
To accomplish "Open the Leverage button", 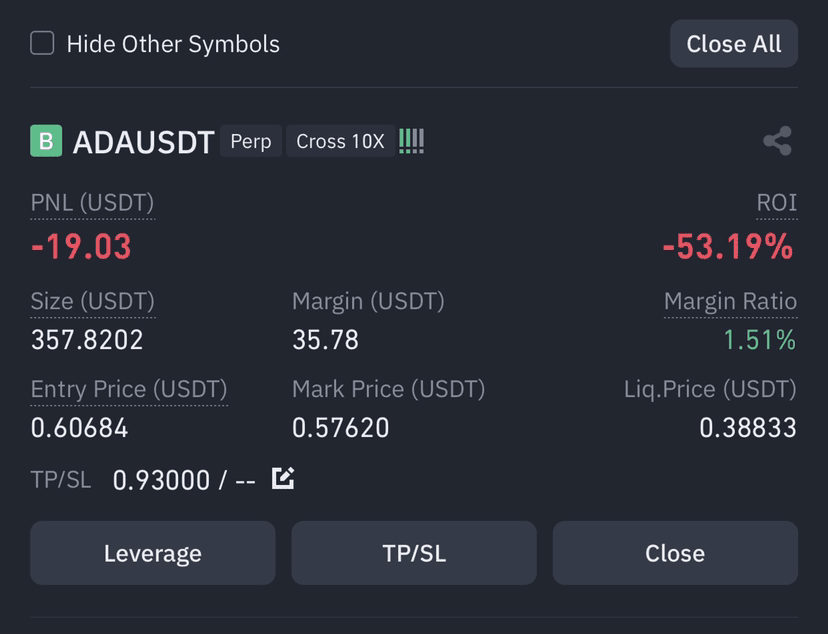I will 153,553.
